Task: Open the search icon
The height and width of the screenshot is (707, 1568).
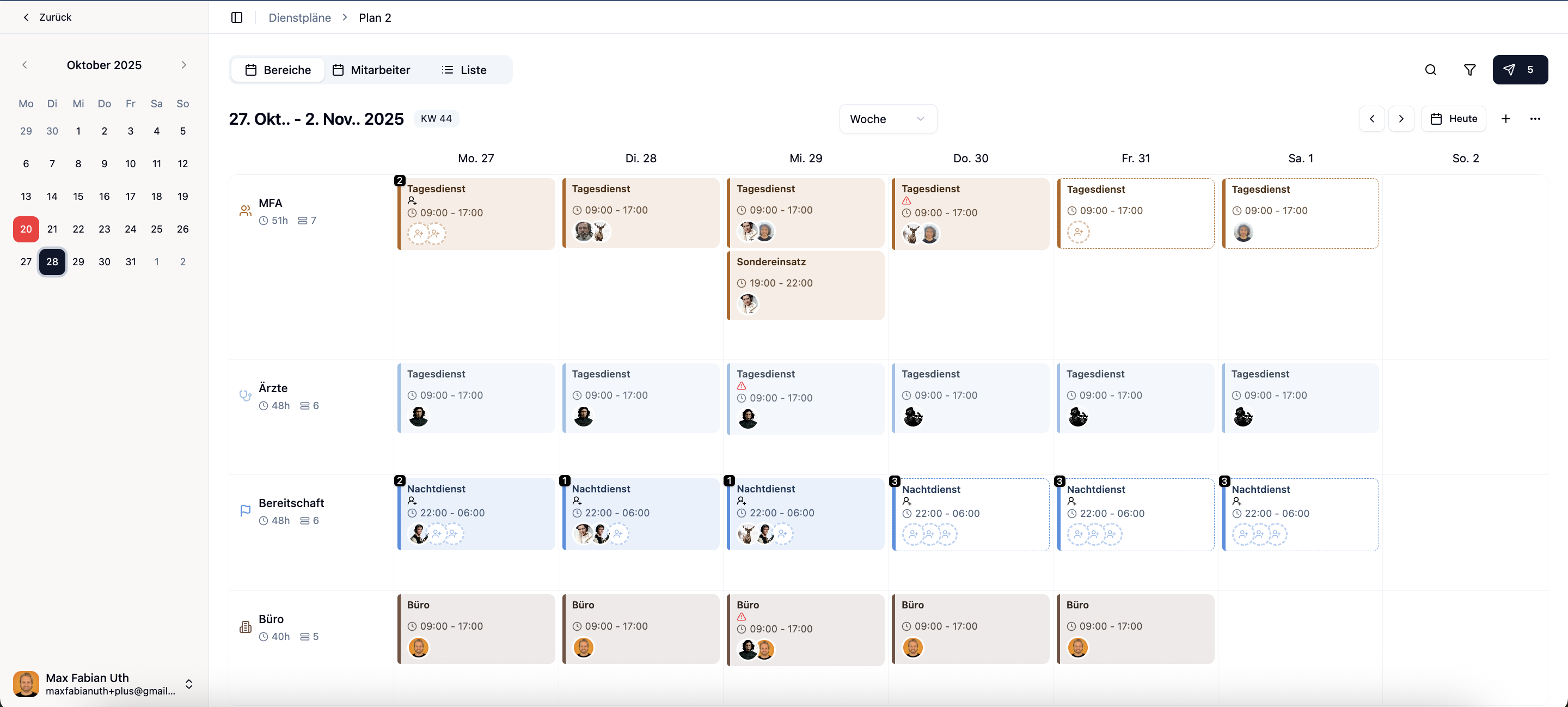Action: 1430,70
